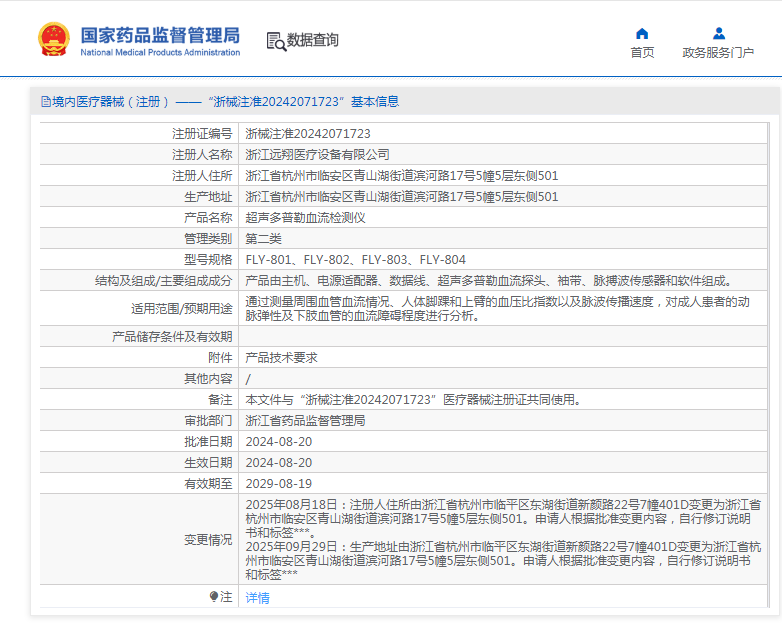782x624 pixels.
Task: Click the 首页 house icon
Action: coord(642,33)
